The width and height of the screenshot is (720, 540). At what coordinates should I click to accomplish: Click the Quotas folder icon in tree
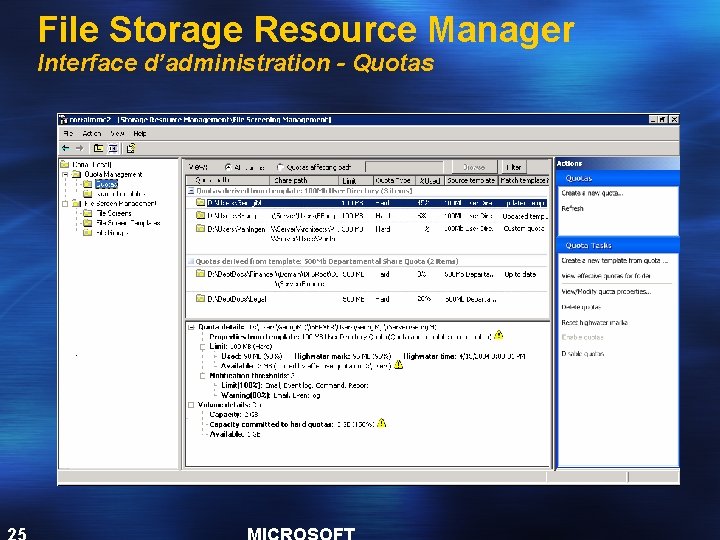coord(88,184)
